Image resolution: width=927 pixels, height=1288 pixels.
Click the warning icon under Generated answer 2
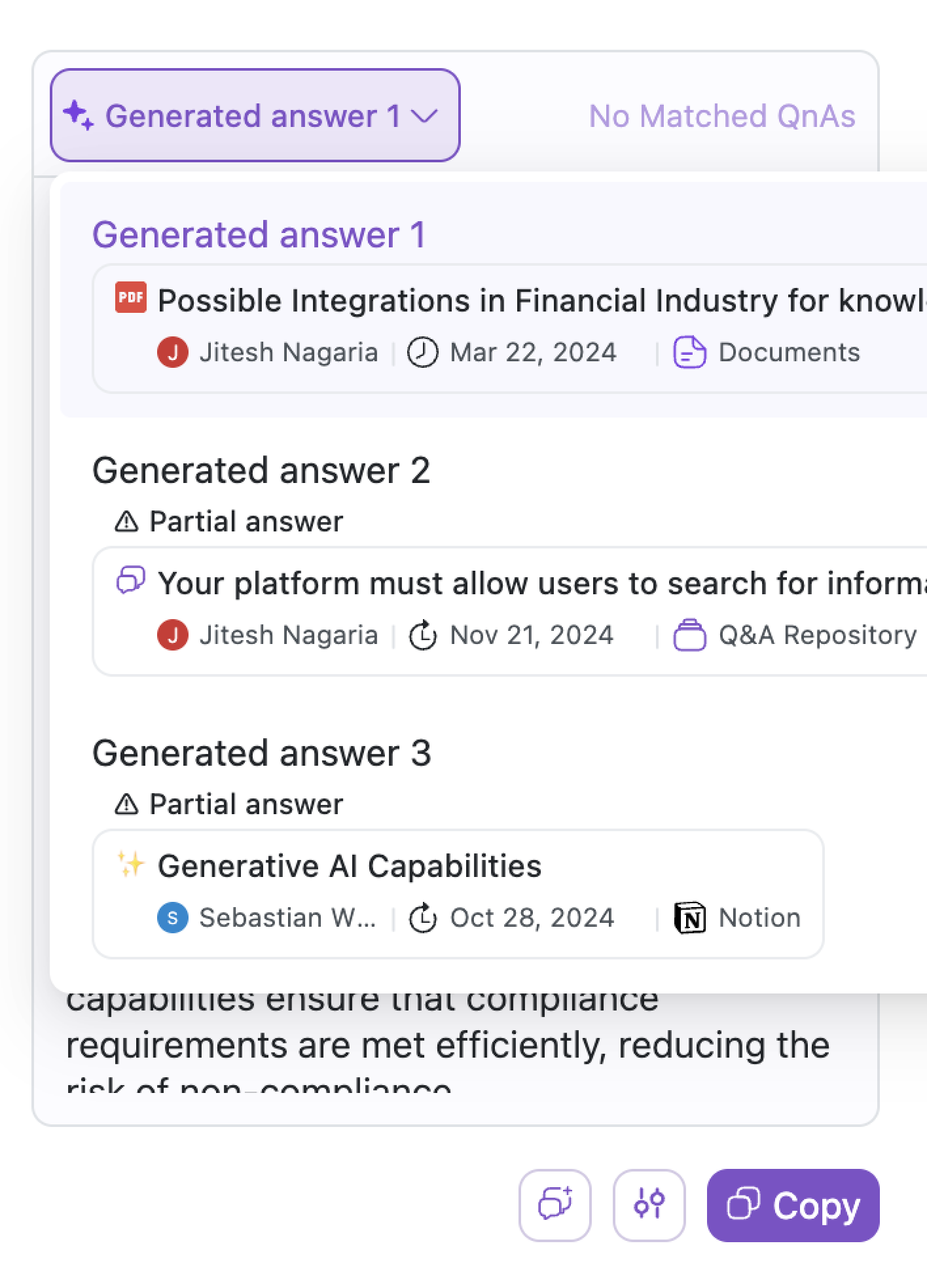(x=126, y=522)
